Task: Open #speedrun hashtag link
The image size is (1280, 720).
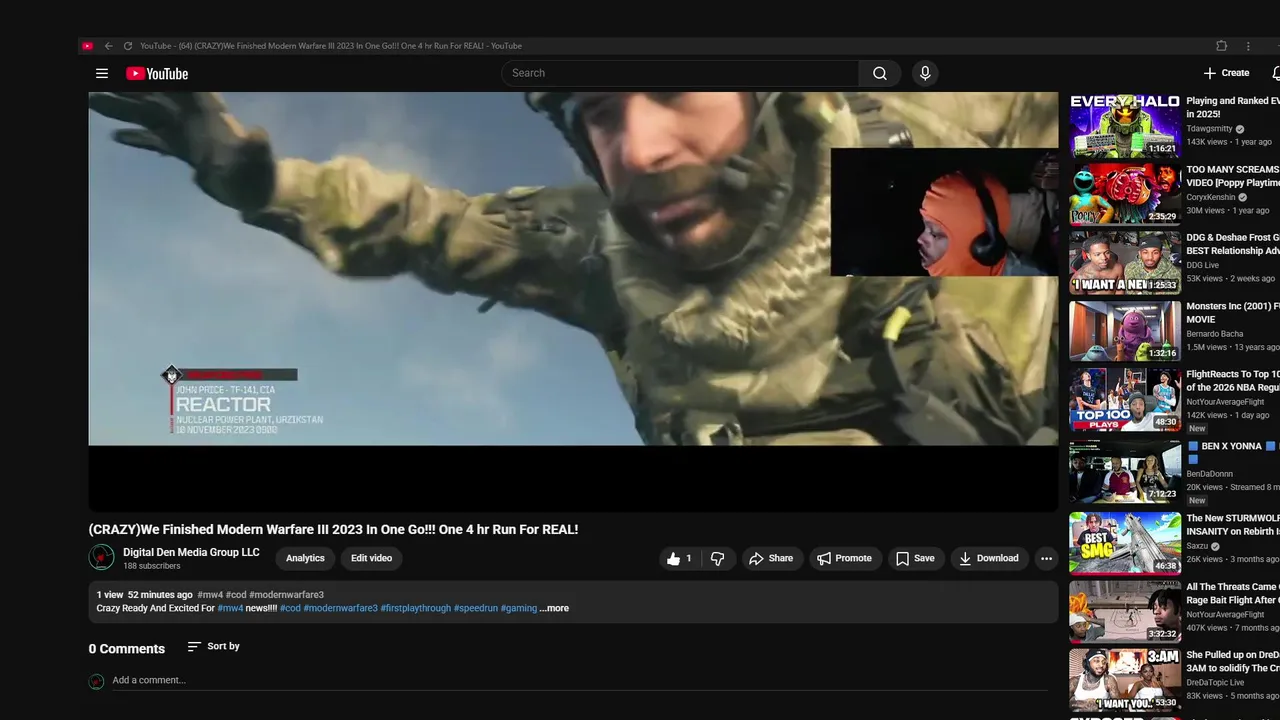Action: 476,608
